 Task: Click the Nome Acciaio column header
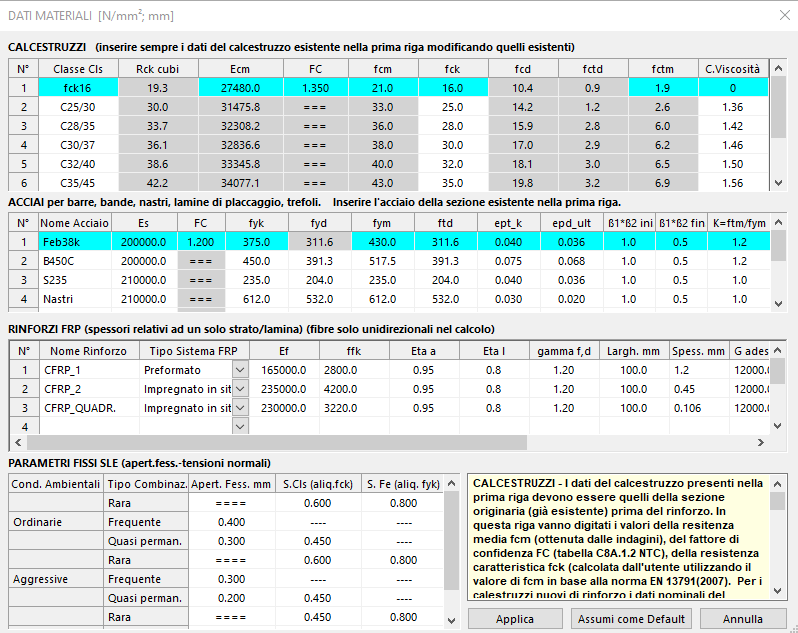click(74, 223)
